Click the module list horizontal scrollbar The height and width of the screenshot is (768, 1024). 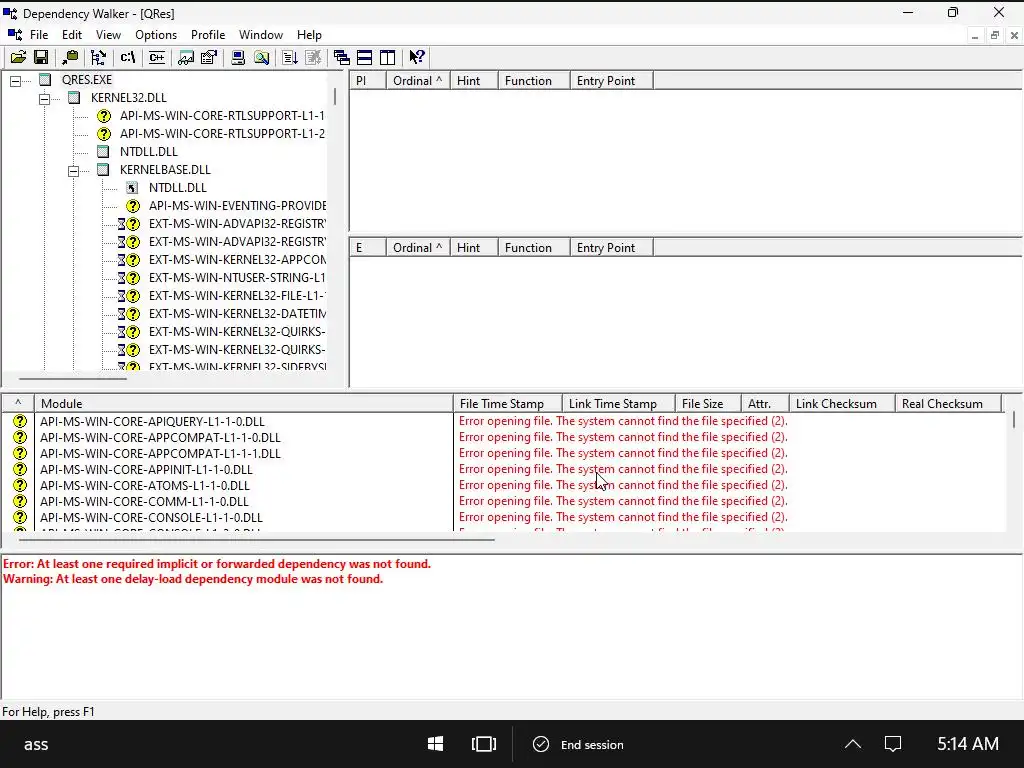tap(256, 540)
